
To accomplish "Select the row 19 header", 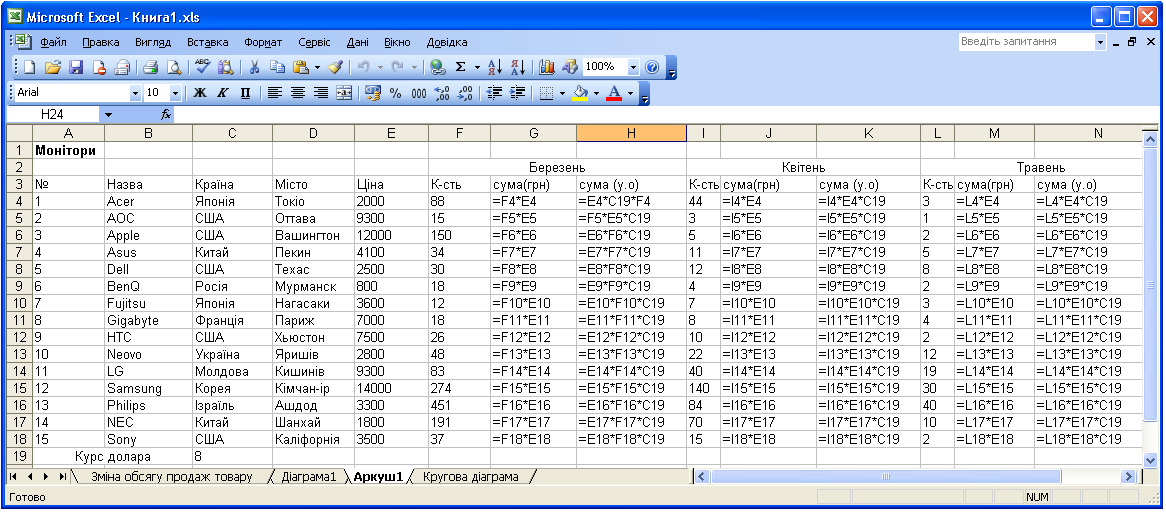I will pos(19,456).
